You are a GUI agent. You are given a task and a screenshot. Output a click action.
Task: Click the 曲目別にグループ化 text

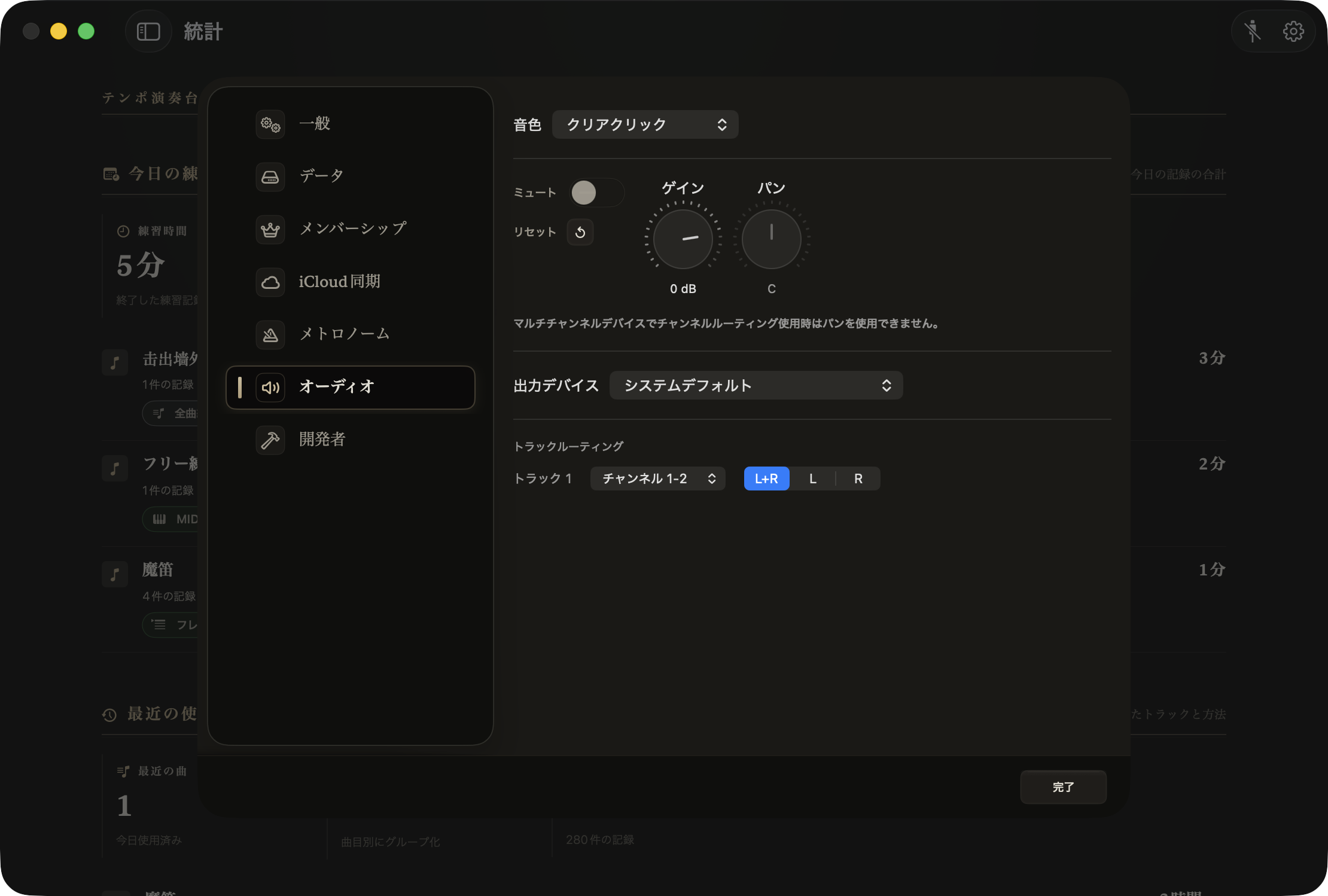(391, 842)
